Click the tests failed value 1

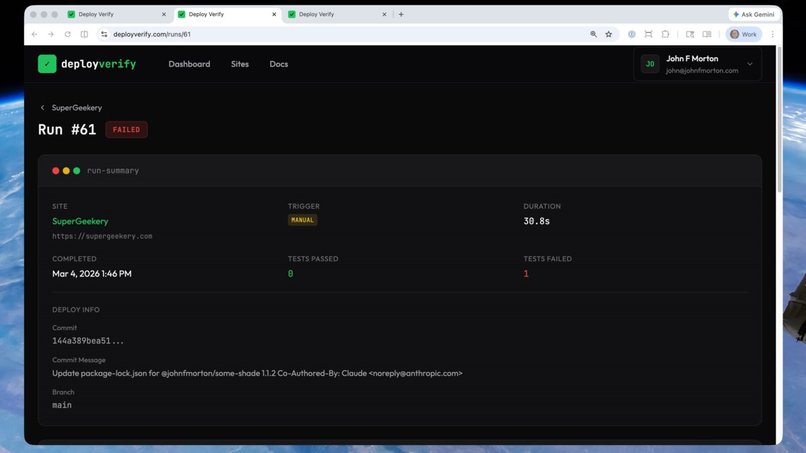[x=526, y=274]
